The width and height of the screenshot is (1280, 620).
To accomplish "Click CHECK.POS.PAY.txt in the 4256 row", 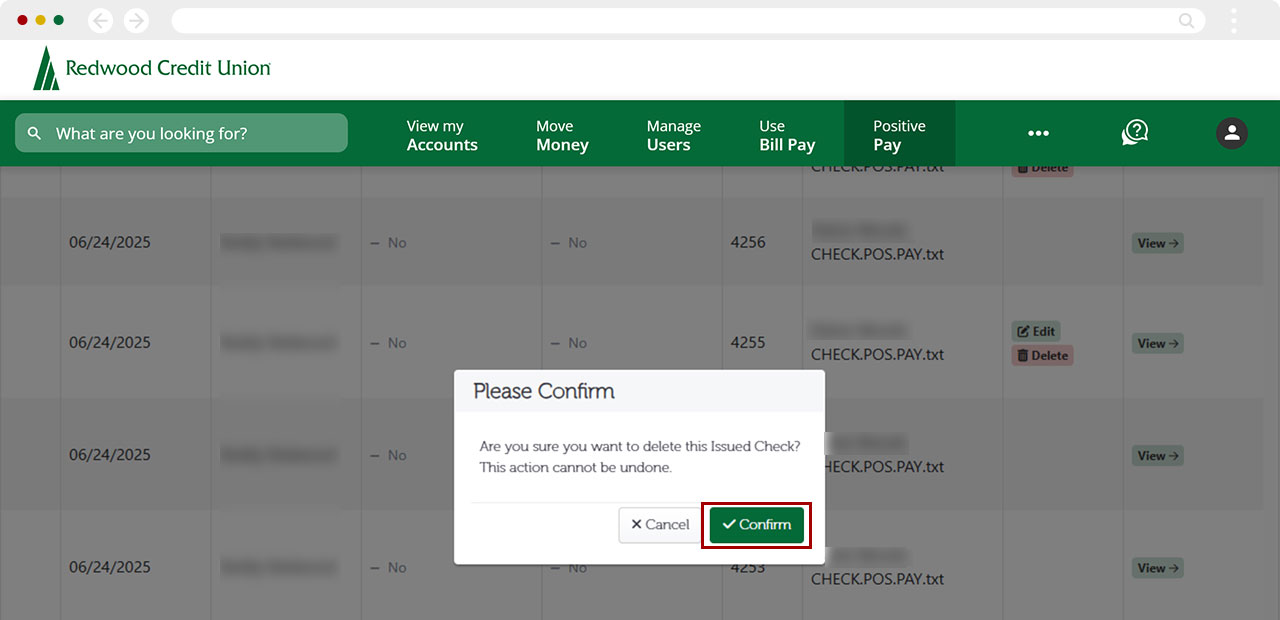I will coord(877,254).
